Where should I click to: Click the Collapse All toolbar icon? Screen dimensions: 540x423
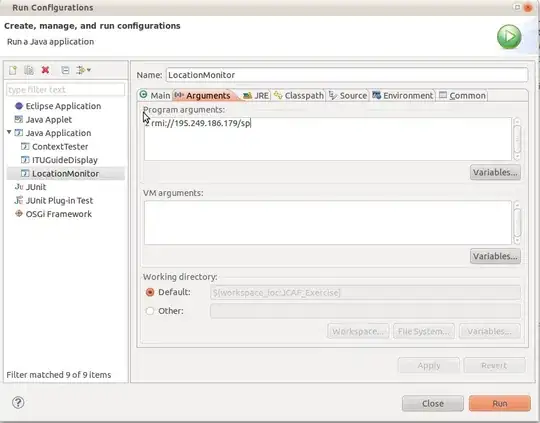click(65, 70)
